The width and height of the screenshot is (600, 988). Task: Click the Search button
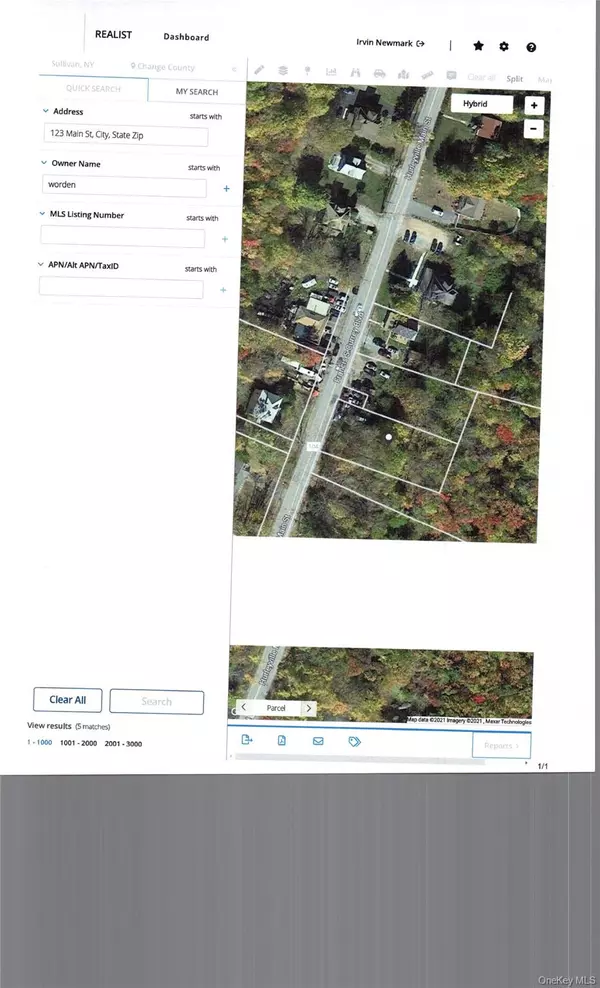156,701
